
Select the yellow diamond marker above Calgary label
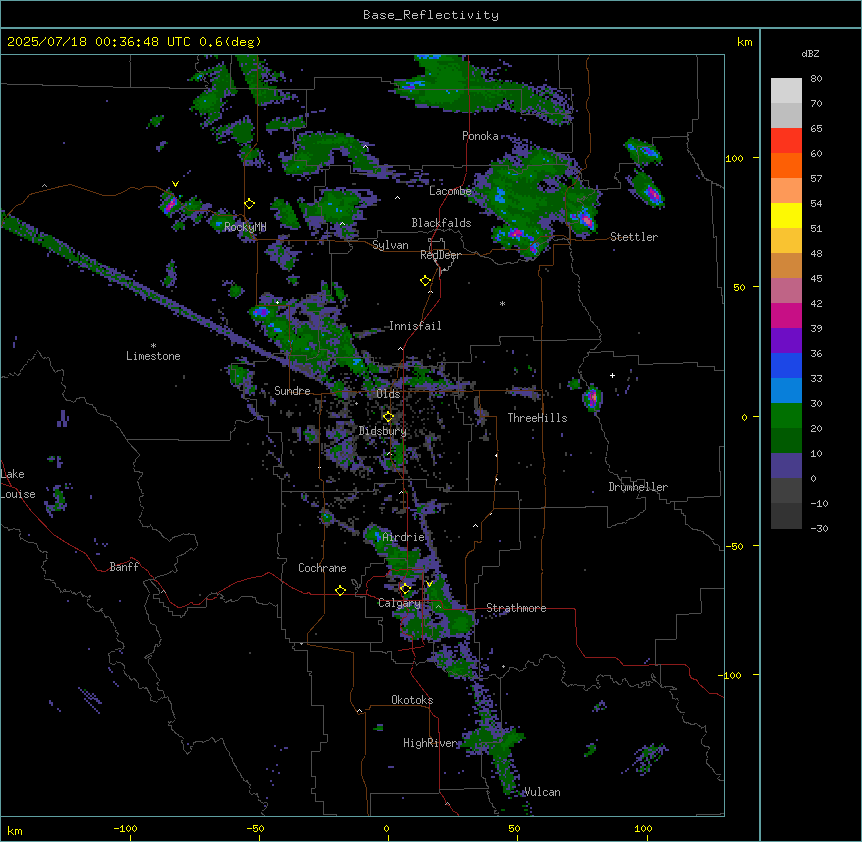[x=405, y=589]
